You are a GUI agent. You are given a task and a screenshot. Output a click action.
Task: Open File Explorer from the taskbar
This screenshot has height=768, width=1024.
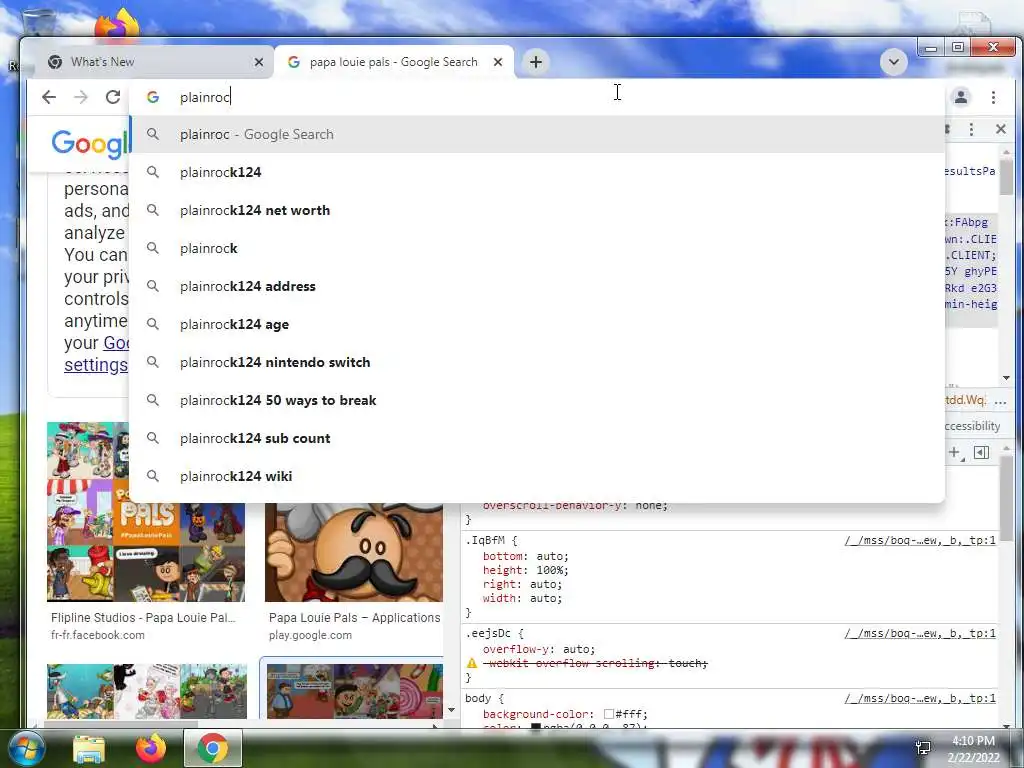[x=89, y=749]
